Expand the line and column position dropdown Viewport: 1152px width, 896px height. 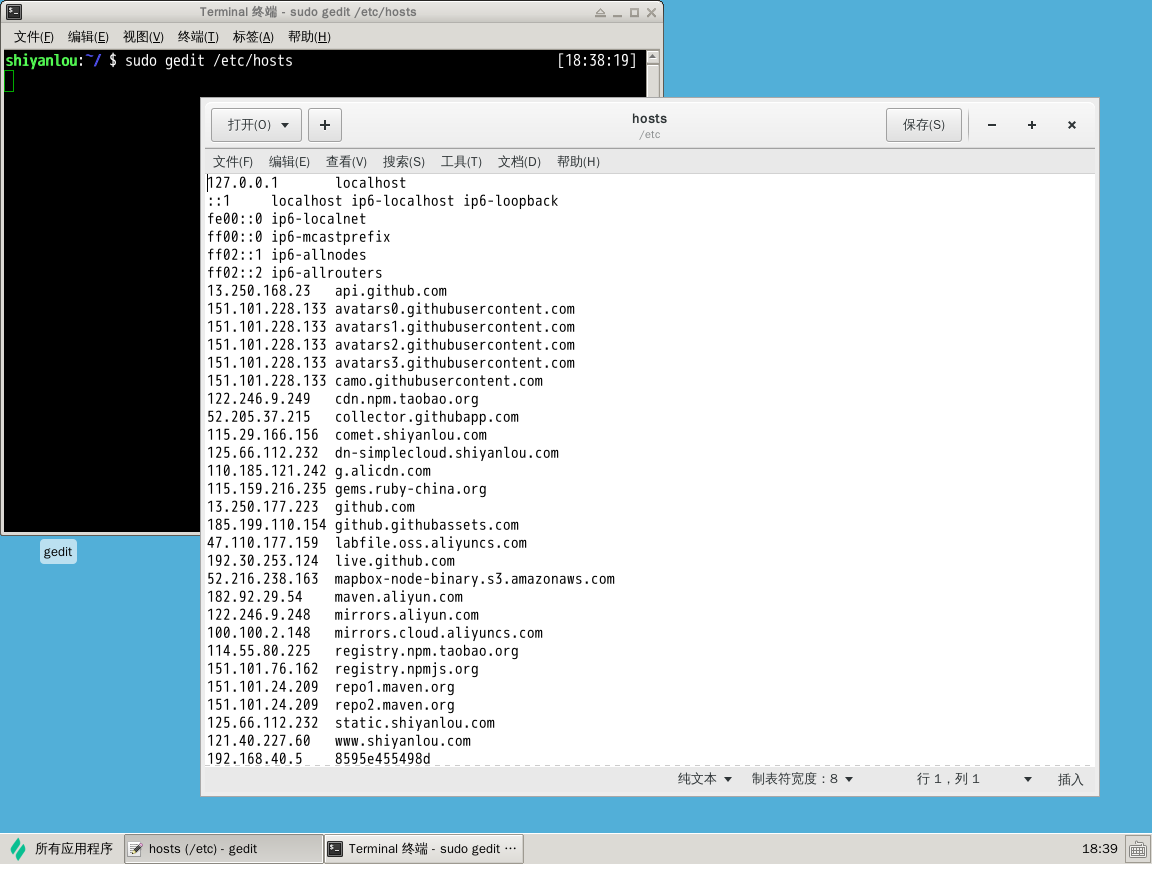1026,779
